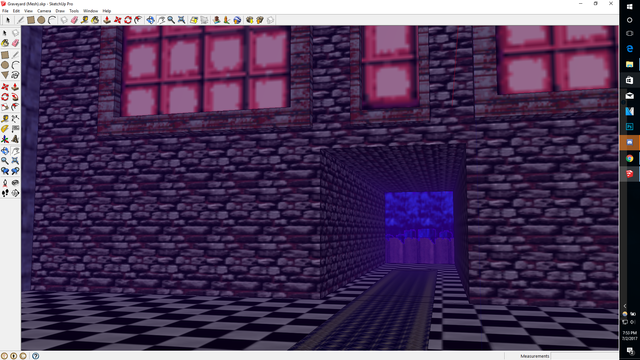Viewport: 640px width, 360px height.
Task: Select the 3D Text tool
Action: tap(15, 139)
